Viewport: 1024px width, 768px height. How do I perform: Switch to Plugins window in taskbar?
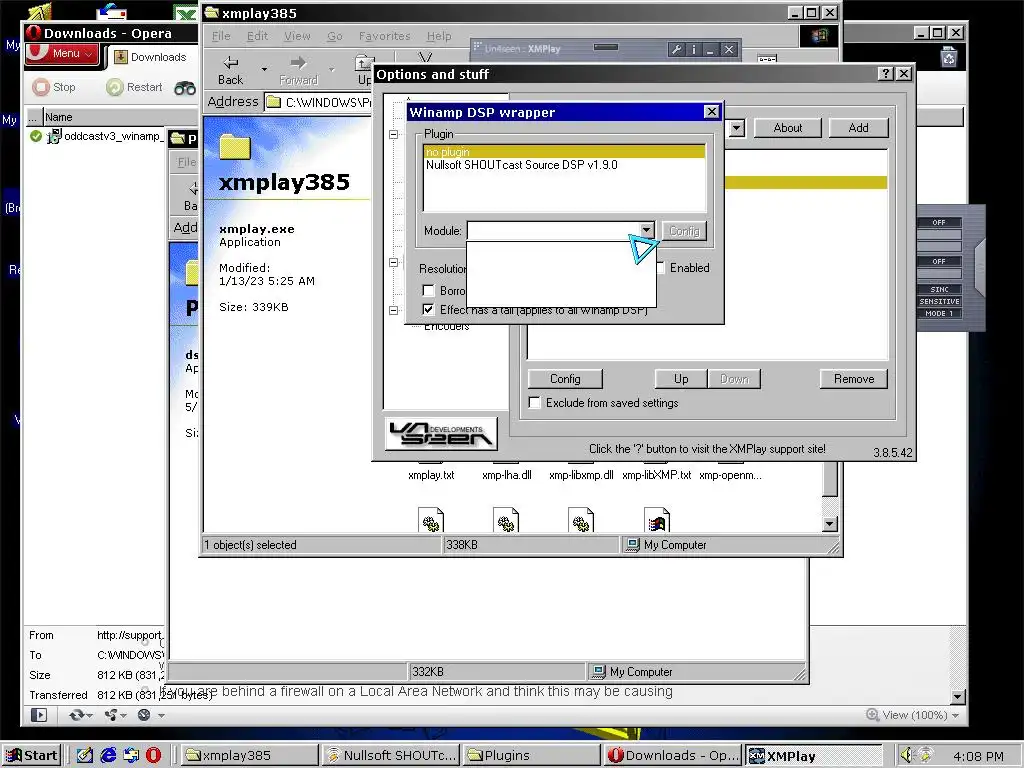point(531,756)
